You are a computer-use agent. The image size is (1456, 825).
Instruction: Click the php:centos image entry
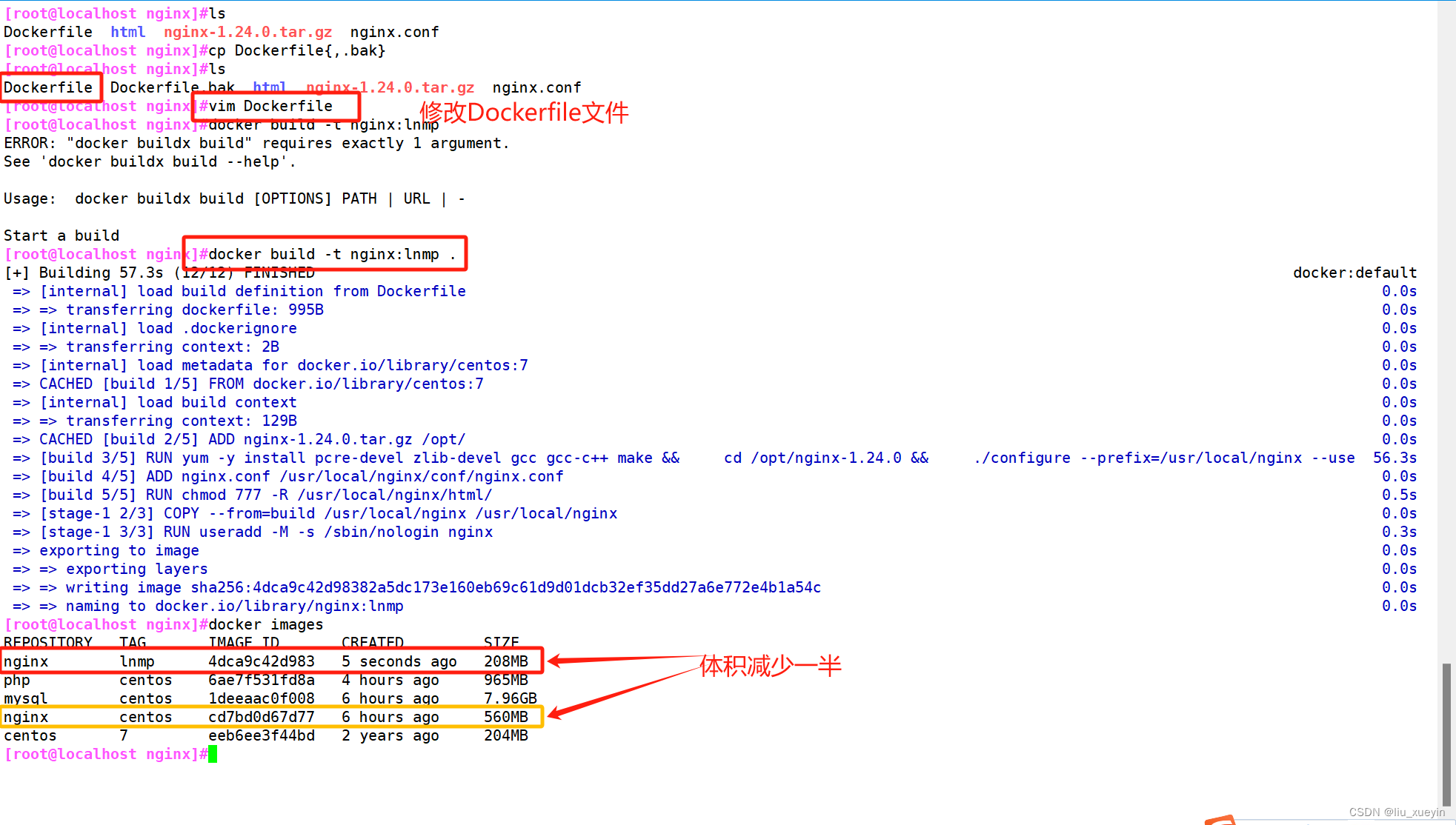[x=270, y=679]
